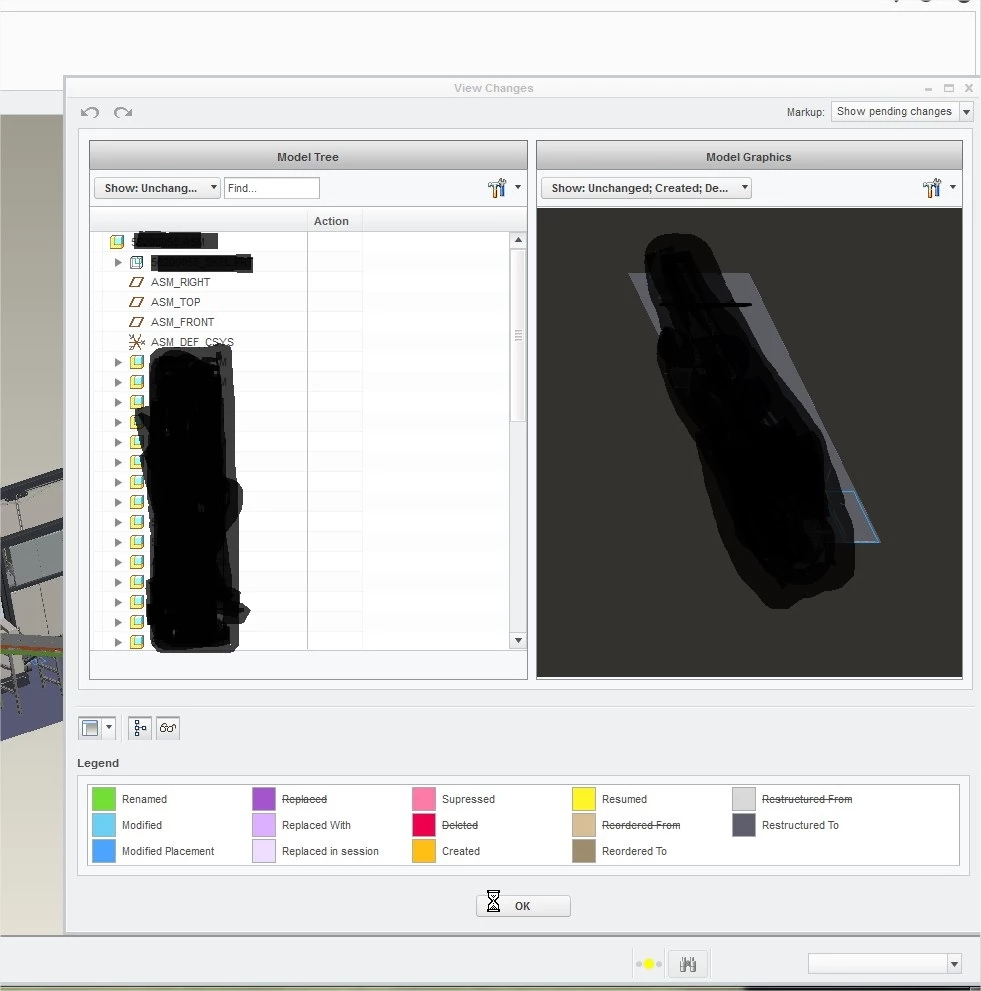Click the binoculars find icon in status bar
The height and width of the screenshot is (991, 981).
(x=688, y=964)
